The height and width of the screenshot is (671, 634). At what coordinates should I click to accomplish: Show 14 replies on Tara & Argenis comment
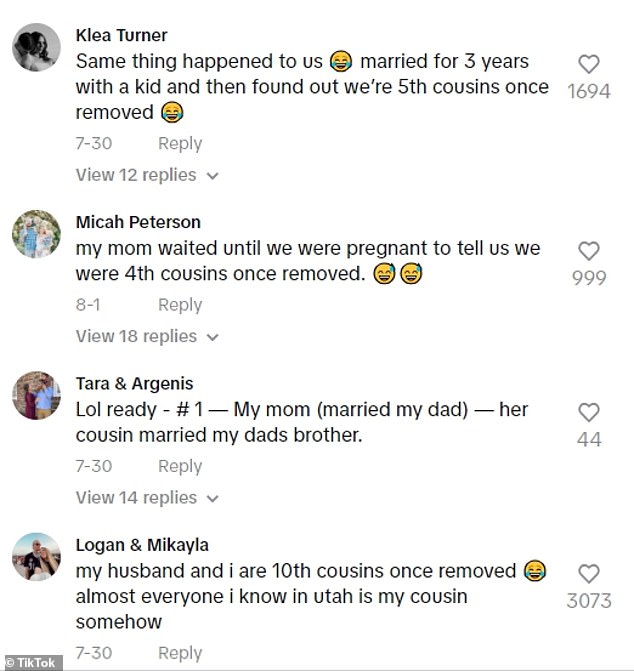pos(147,497)
